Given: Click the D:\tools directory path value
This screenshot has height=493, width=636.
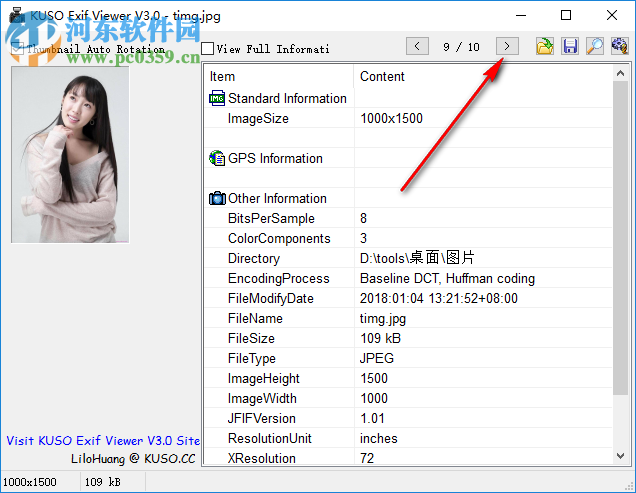Looking at the screenshot, I should [417, 258].
